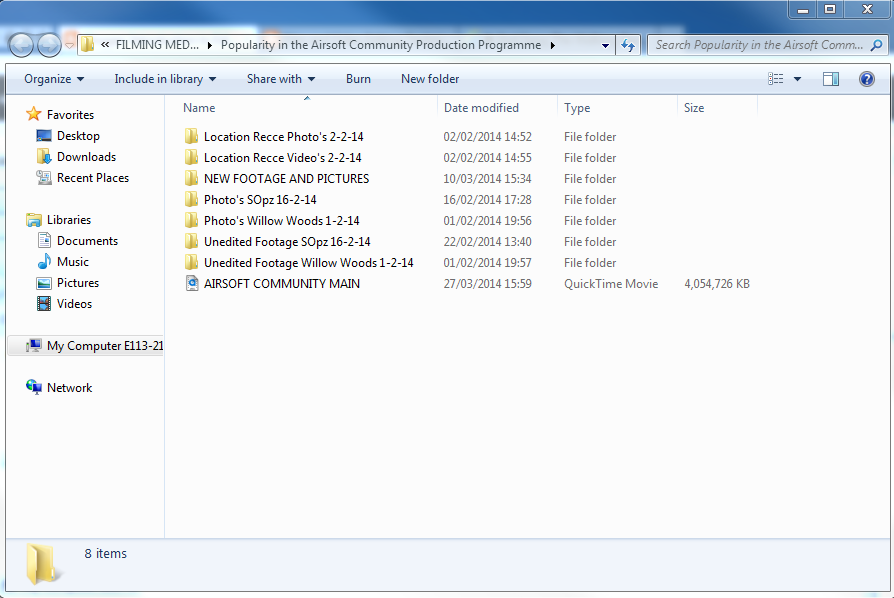Click folder icon of Unedited Footage SOpz 16-2-14

click(192, 242)
